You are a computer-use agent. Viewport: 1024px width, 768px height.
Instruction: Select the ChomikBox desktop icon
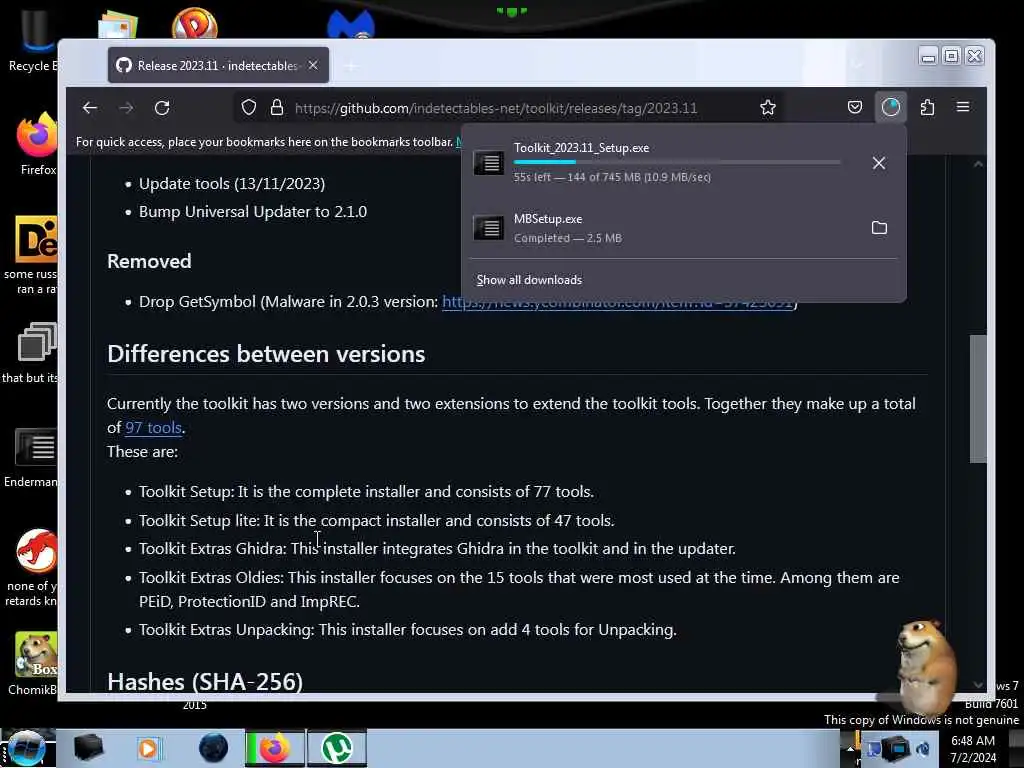[33, 664]
